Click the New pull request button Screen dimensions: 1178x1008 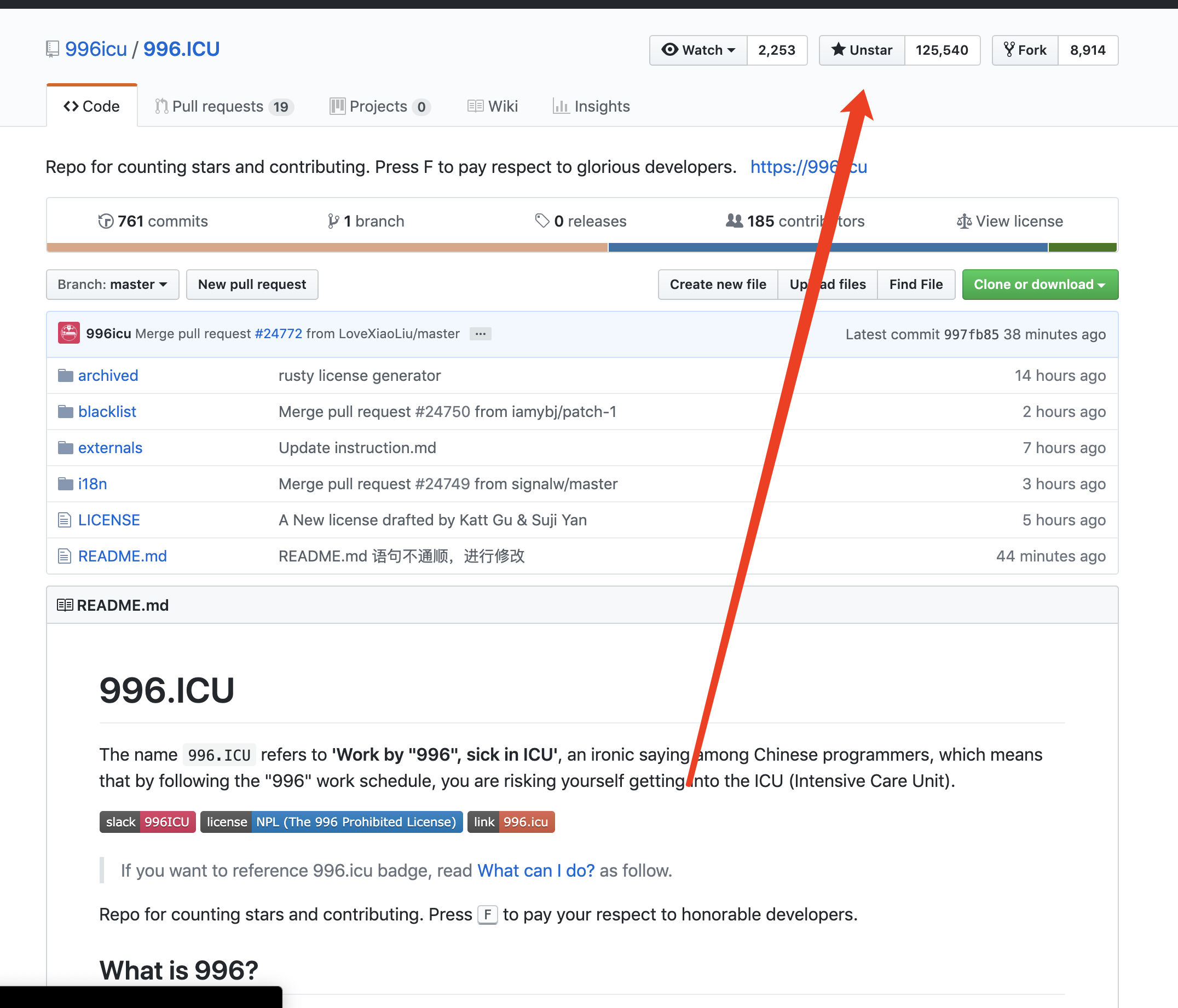pyautogui.click(x=252, y=284)
